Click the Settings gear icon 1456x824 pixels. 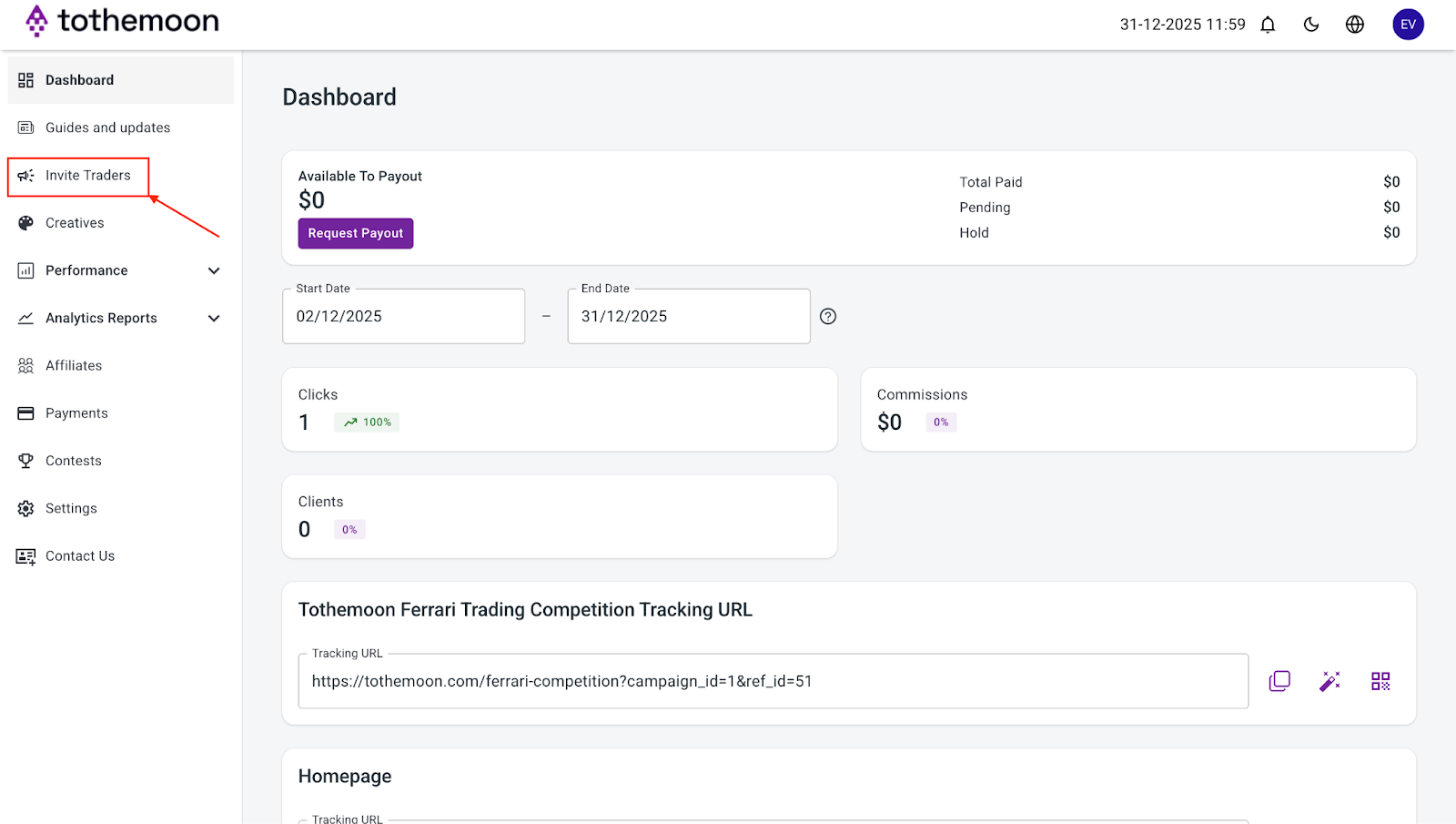(25, 508)
